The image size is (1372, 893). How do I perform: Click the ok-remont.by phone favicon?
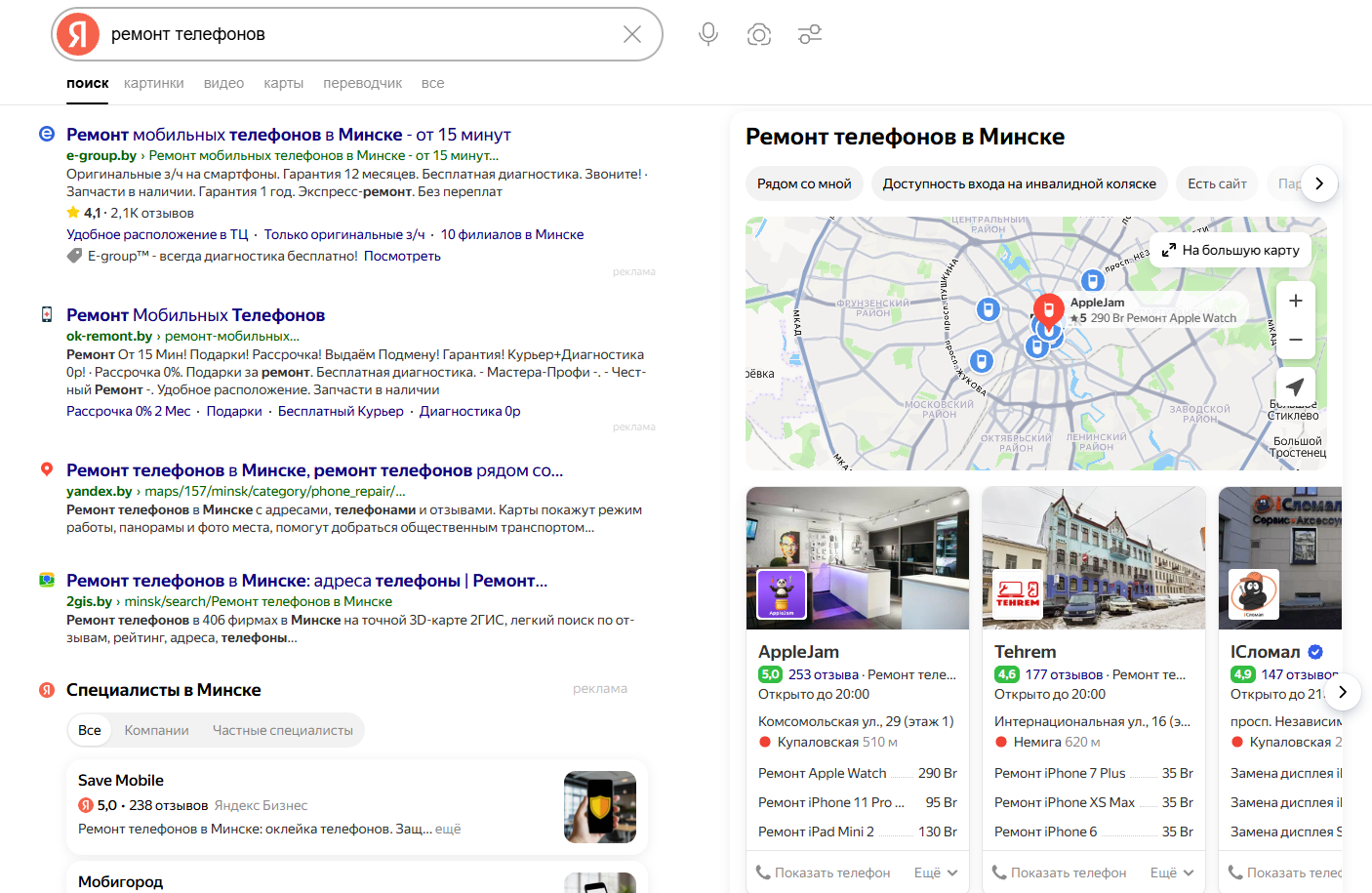pyautogui.click(x=47, y=314)
